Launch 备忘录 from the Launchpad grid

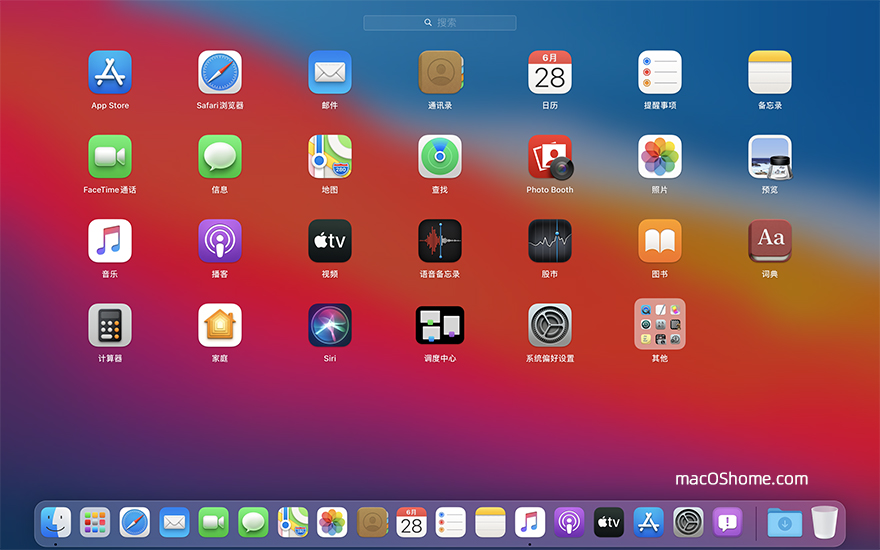770,72
